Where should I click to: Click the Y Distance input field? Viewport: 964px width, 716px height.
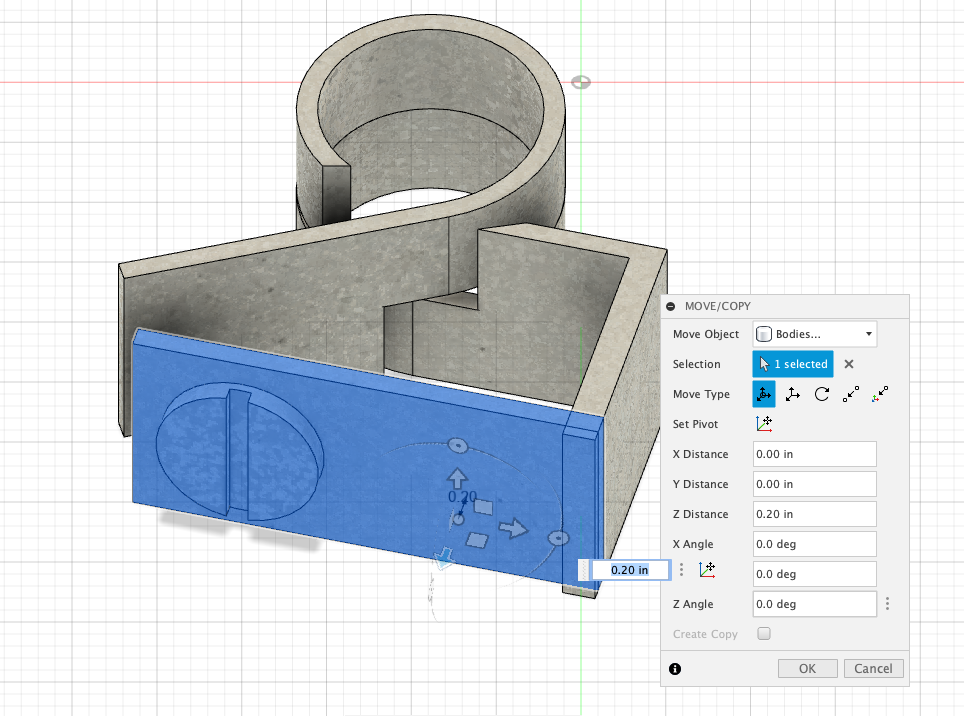point(815,484)
